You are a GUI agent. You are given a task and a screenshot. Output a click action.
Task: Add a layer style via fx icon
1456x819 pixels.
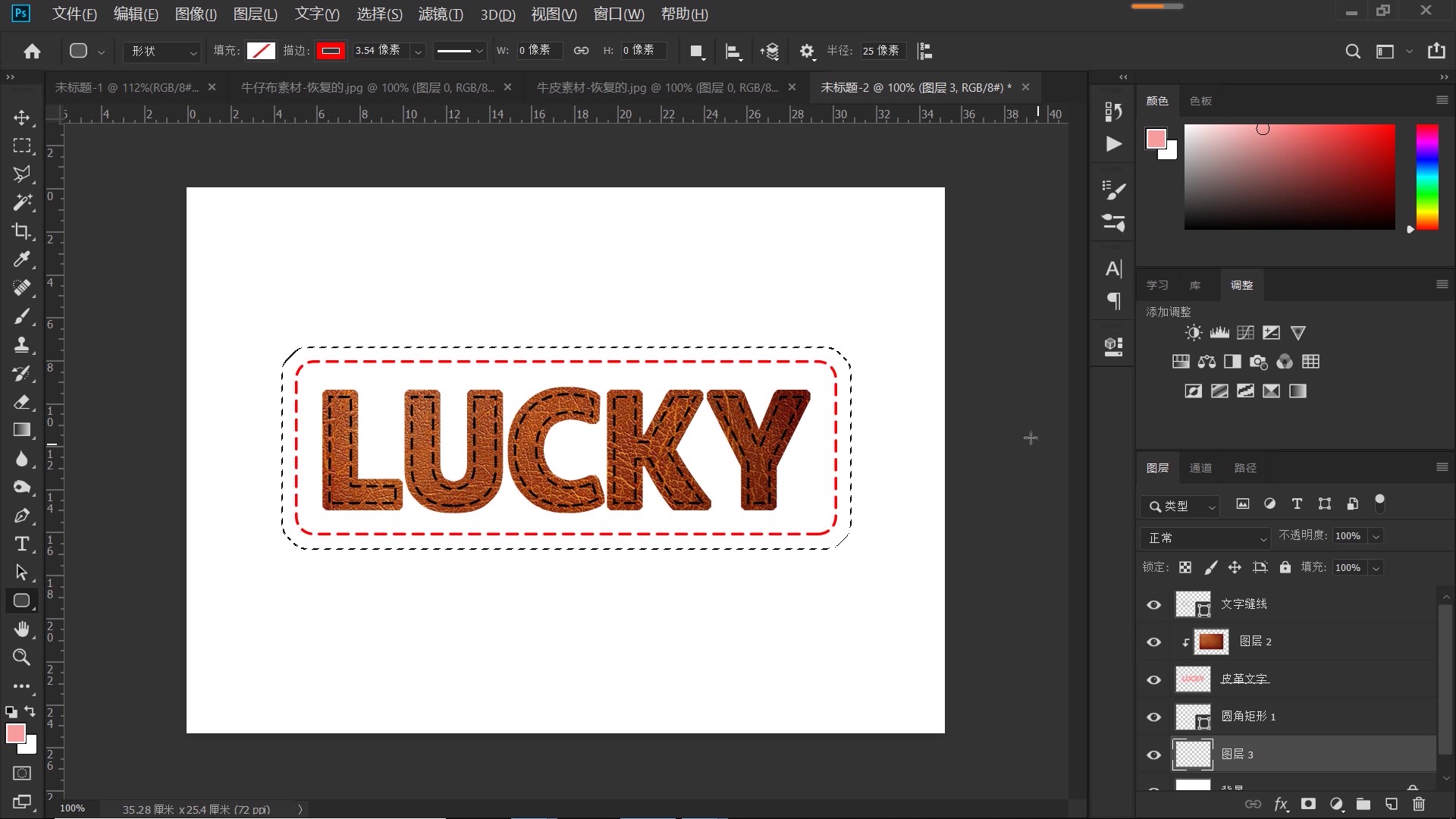[x=1281, y=804]
